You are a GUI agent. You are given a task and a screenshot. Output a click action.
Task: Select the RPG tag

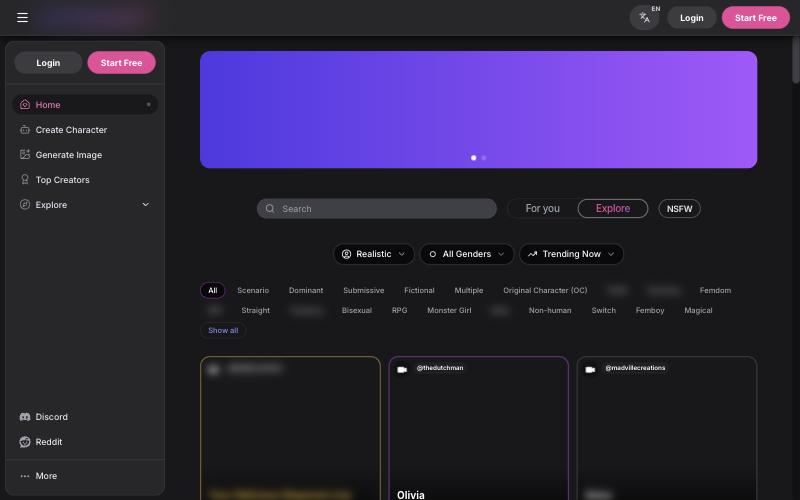point(399,310)
